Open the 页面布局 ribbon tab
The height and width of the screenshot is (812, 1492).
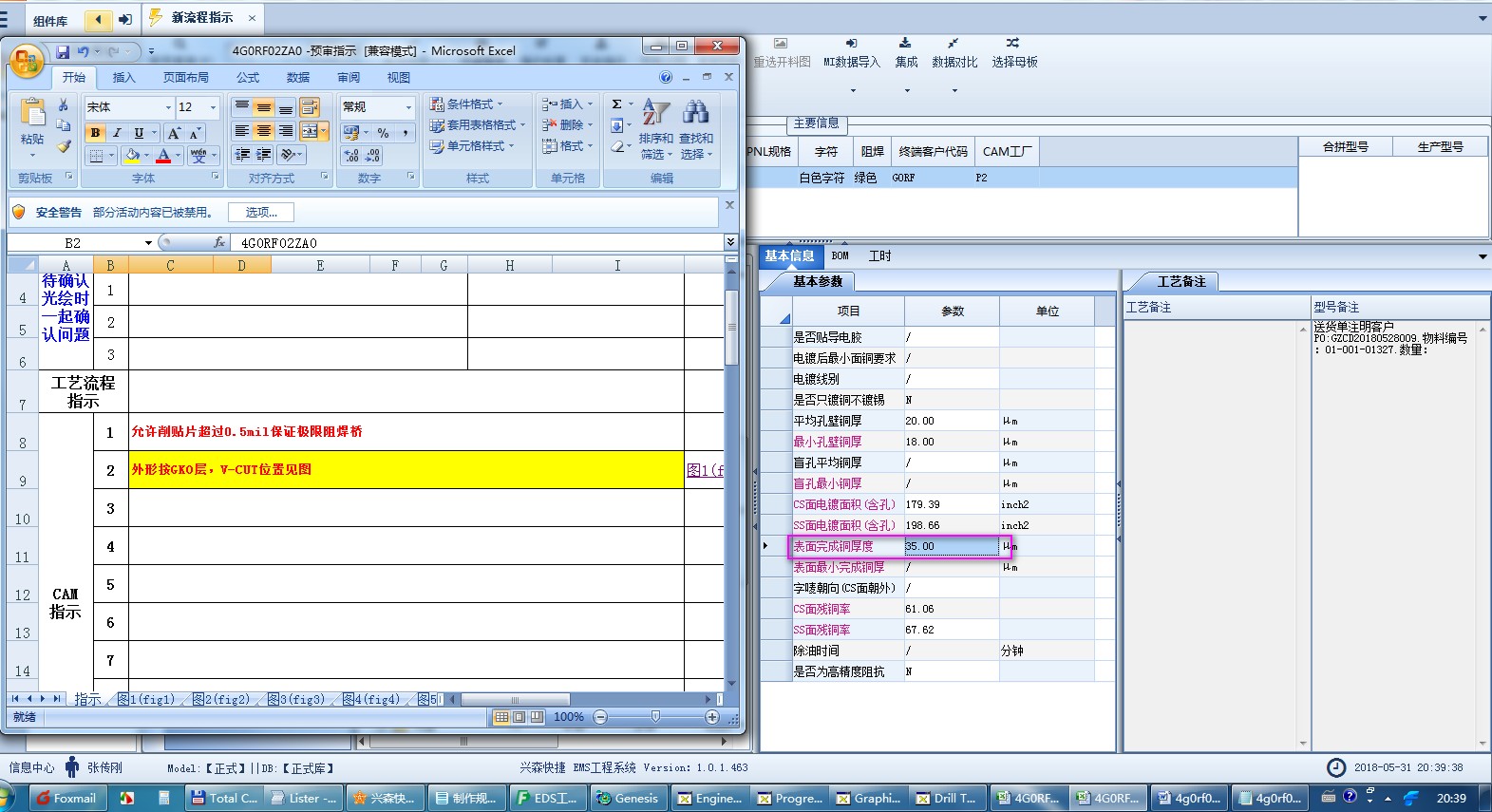pyautogui.click(x=185, y=78)
